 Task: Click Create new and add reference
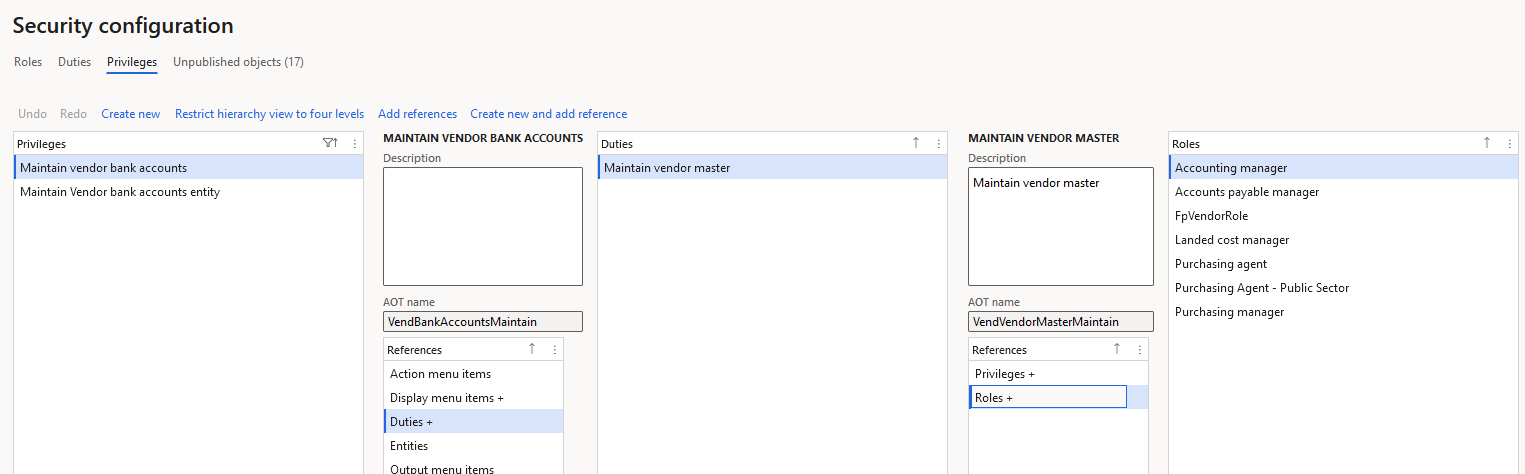tap(549, 114)
